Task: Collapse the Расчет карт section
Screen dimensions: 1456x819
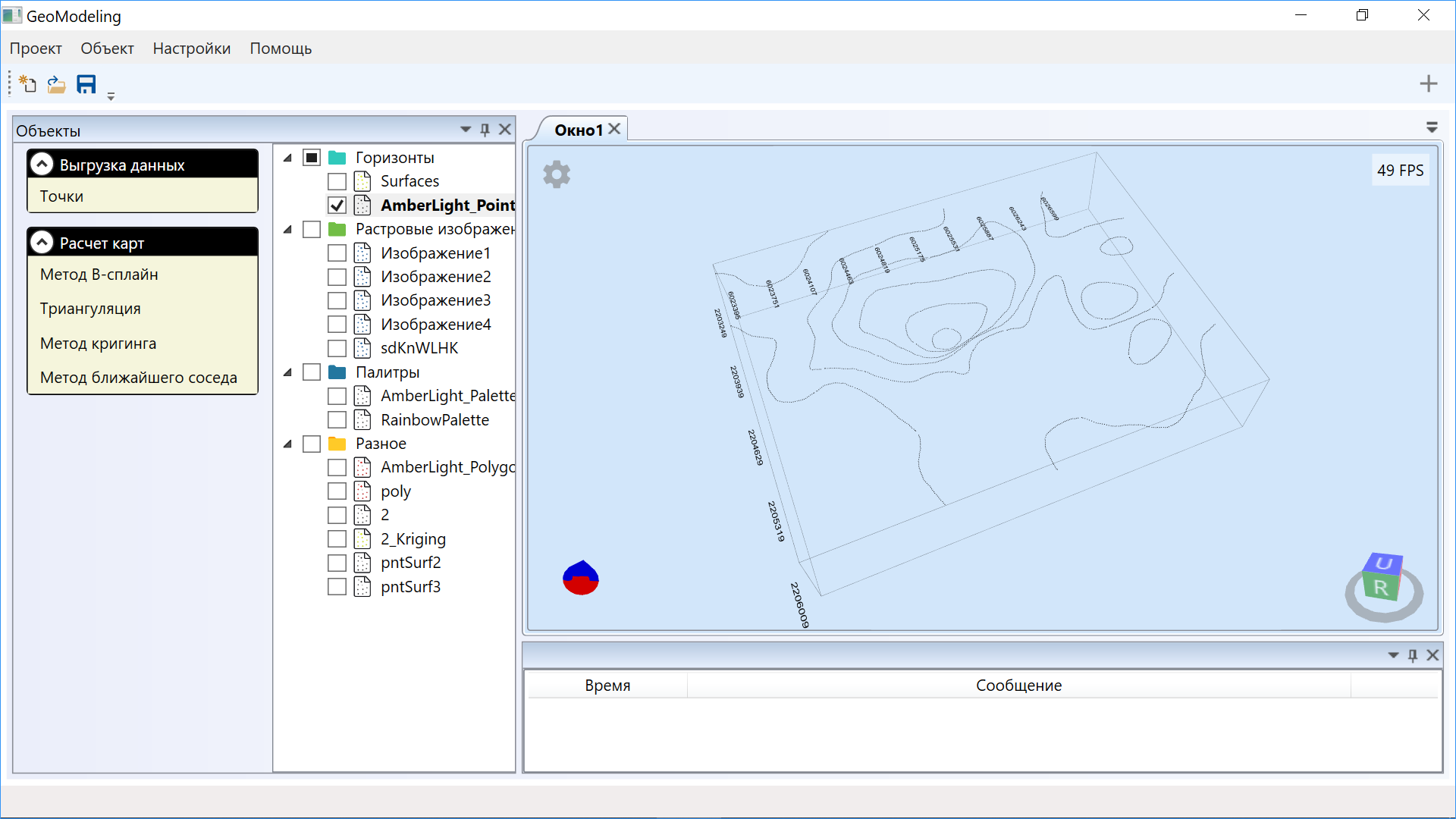Action: click(42, 243)
